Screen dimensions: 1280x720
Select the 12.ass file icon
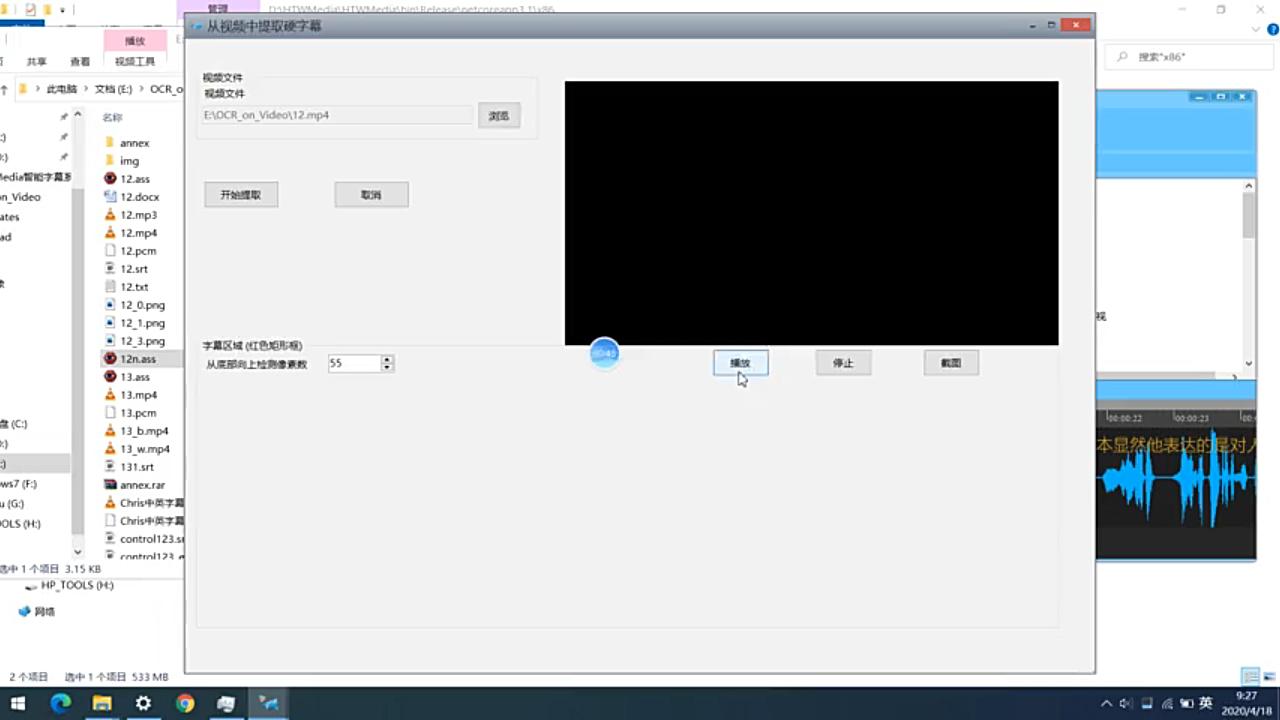point(111,179)
